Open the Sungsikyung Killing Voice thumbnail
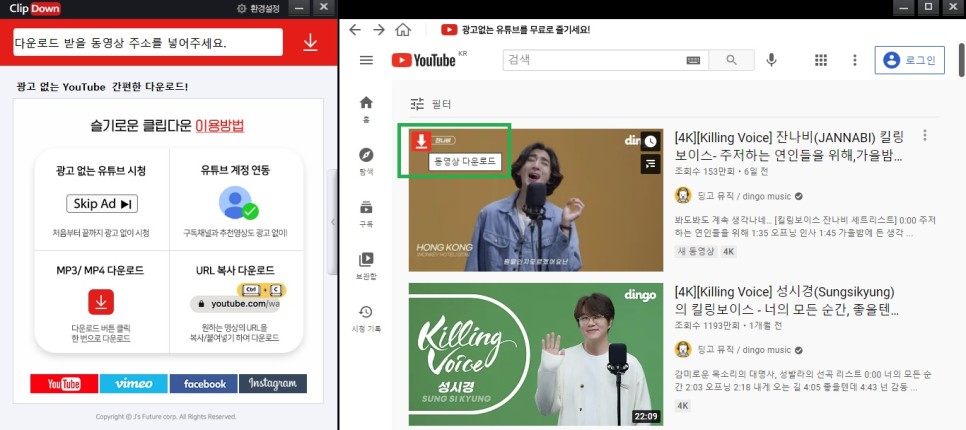The width and height of the screenshot is (966, 430). 536,354
